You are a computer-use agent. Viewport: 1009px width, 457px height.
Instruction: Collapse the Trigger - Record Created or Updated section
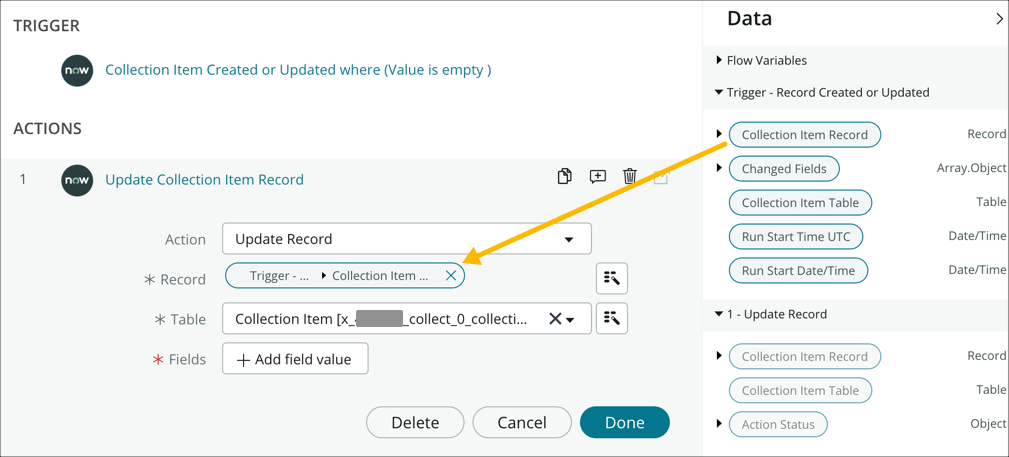click(719, 93)
